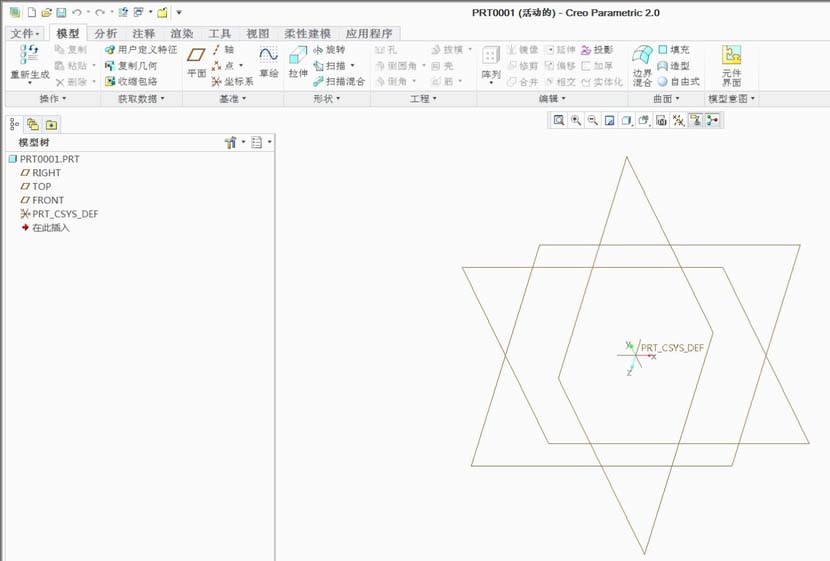
Task: Start a 草绘 sketch
Action: point(268,61)
